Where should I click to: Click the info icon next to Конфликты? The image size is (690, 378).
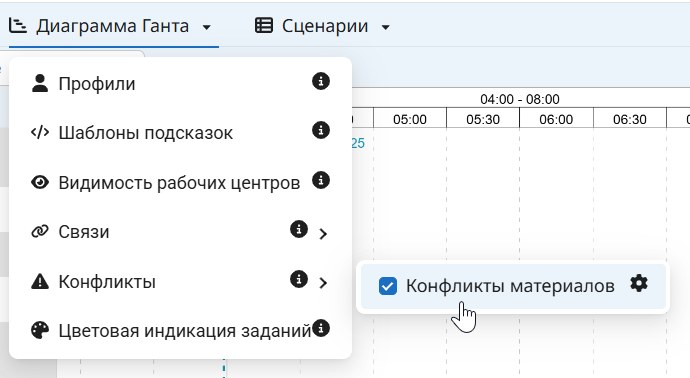(x=299, y=279)
